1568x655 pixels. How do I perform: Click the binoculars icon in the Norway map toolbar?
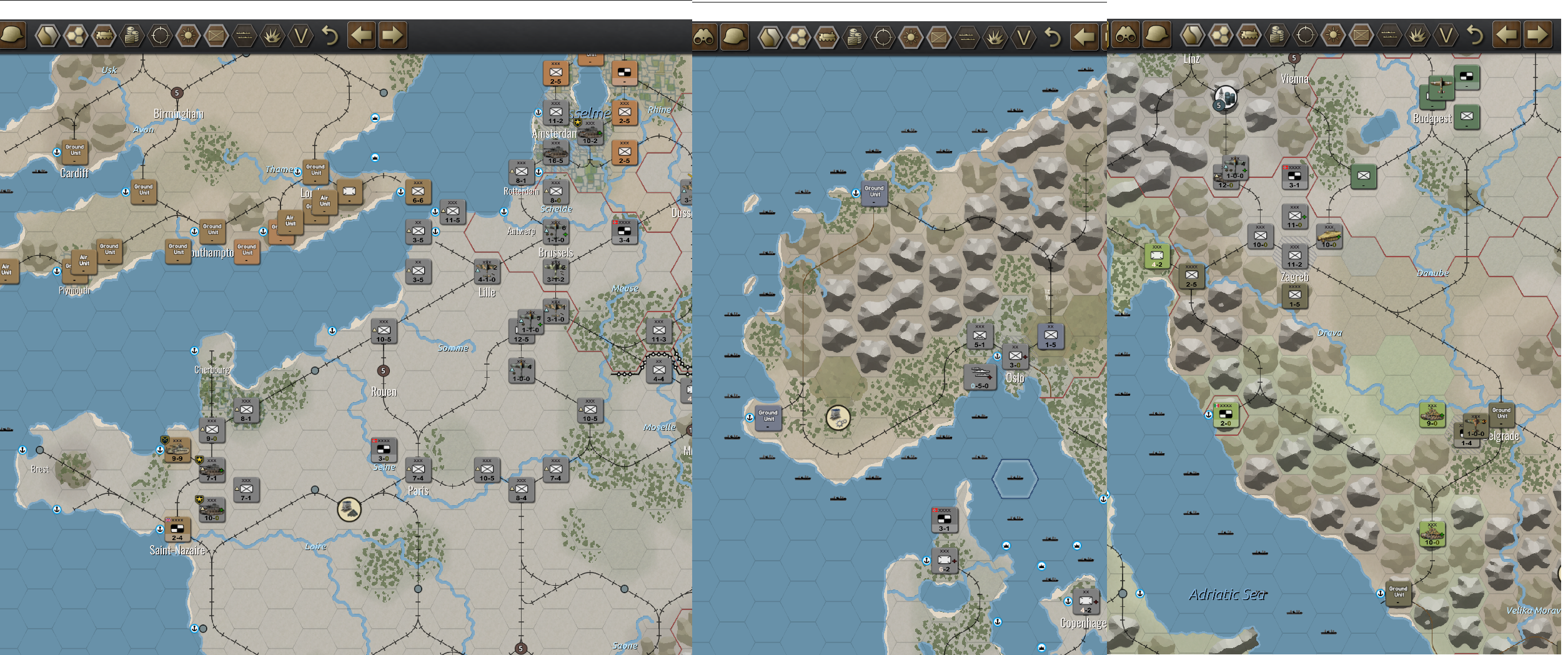tap(704, 37)
